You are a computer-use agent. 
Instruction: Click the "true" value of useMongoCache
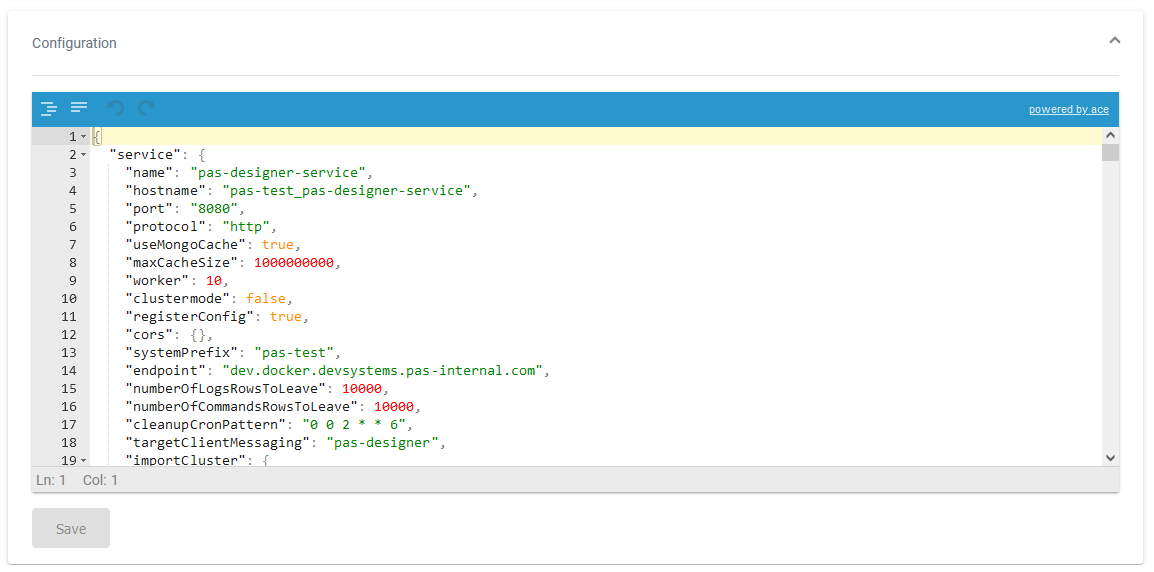pos(277,245)
